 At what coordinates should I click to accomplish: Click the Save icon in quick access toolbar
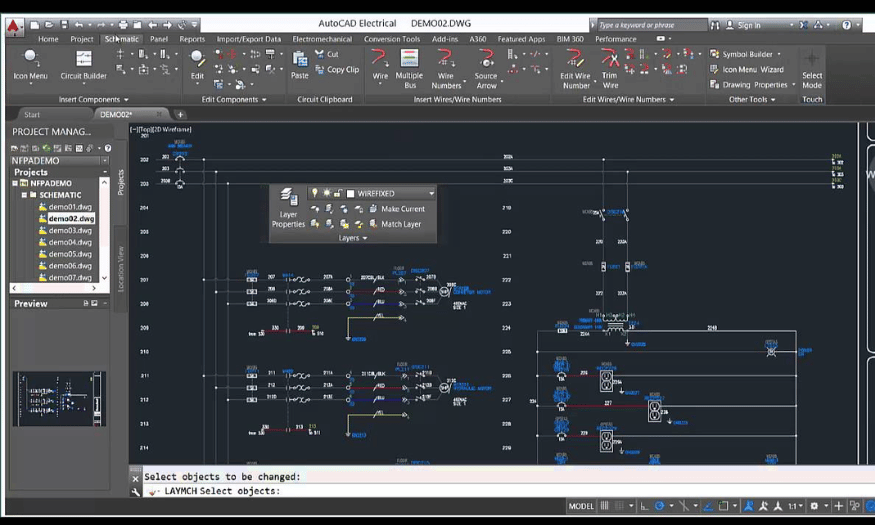click(x=64, y=25)
